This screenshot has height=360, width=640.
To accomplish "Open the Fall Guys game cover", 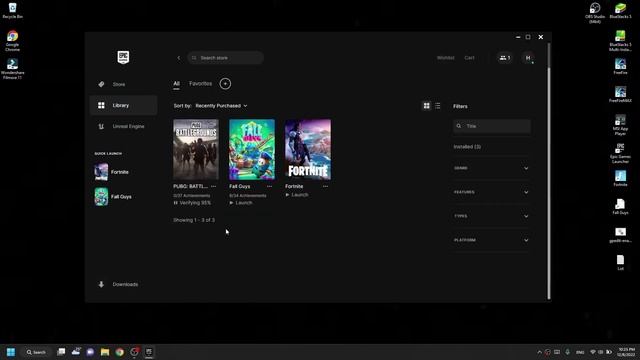I will [252, 149].
